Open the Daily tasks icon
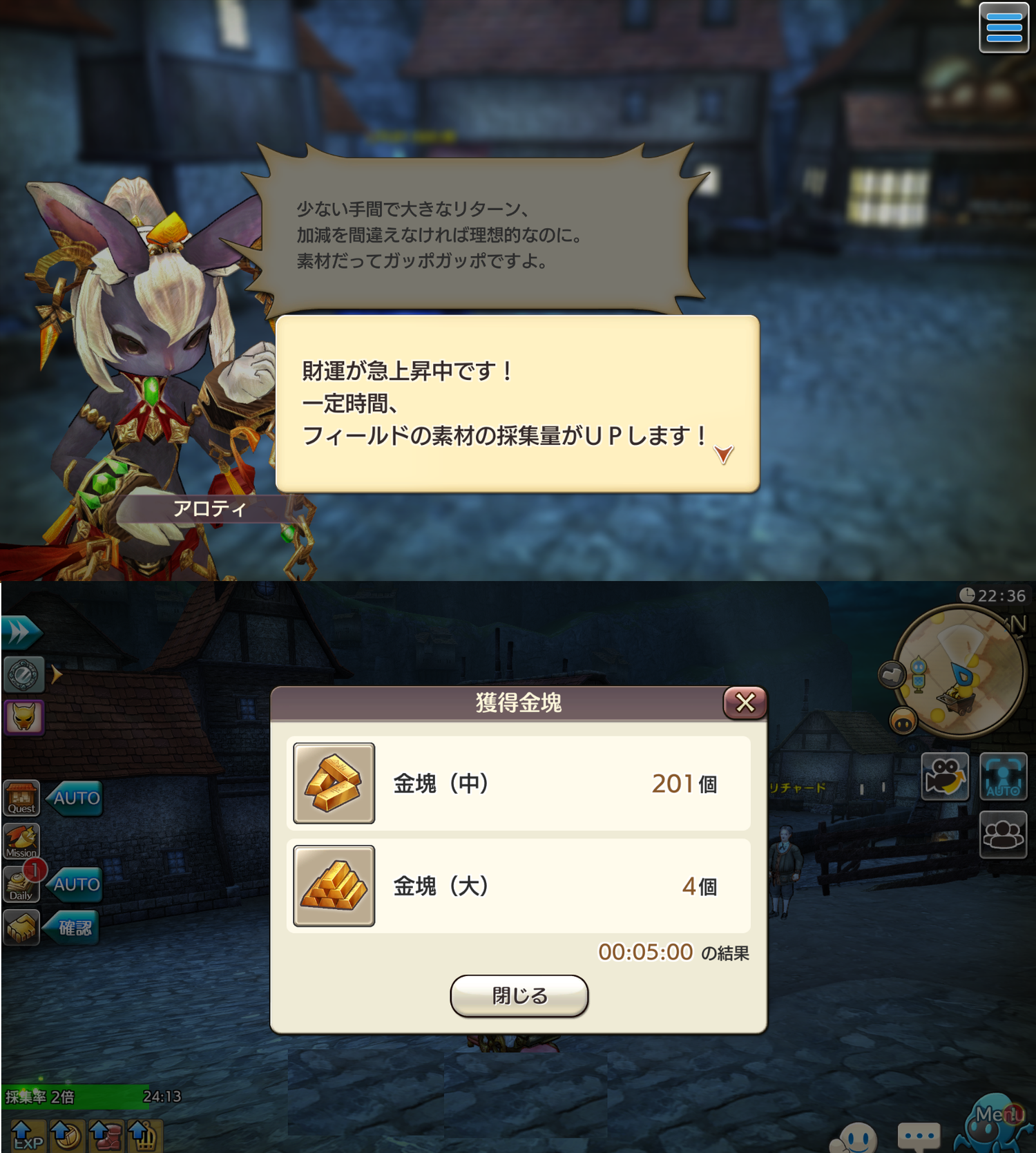Image resolution: width=1036 pixels, height=1153 pixels. click(x=21, y=884)
